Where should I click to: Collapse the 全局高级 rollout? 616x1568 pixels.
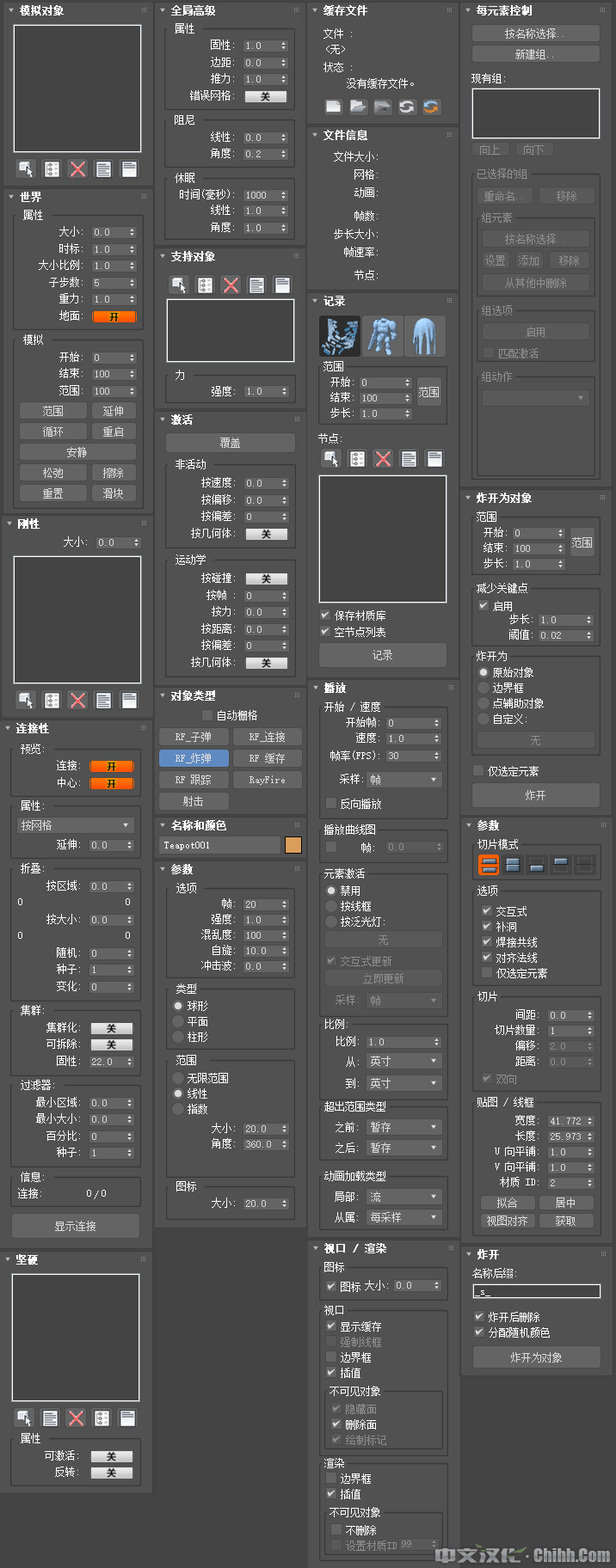point(164,10)
